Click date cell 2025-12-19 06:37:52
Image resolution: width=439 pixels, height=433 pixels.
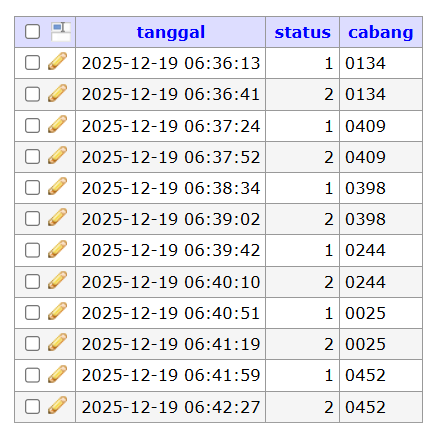171,157
